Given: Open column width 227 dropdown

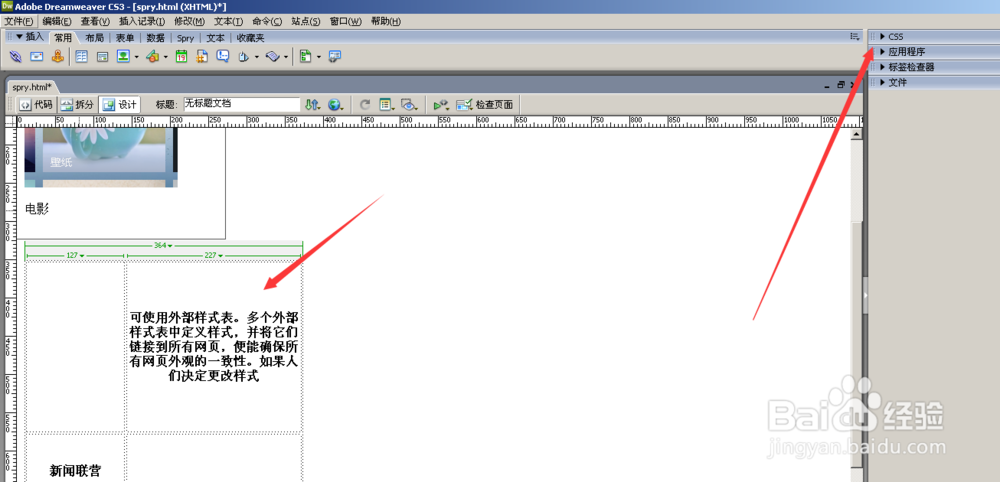Looking at the screenshot, I should coord(213,256).
